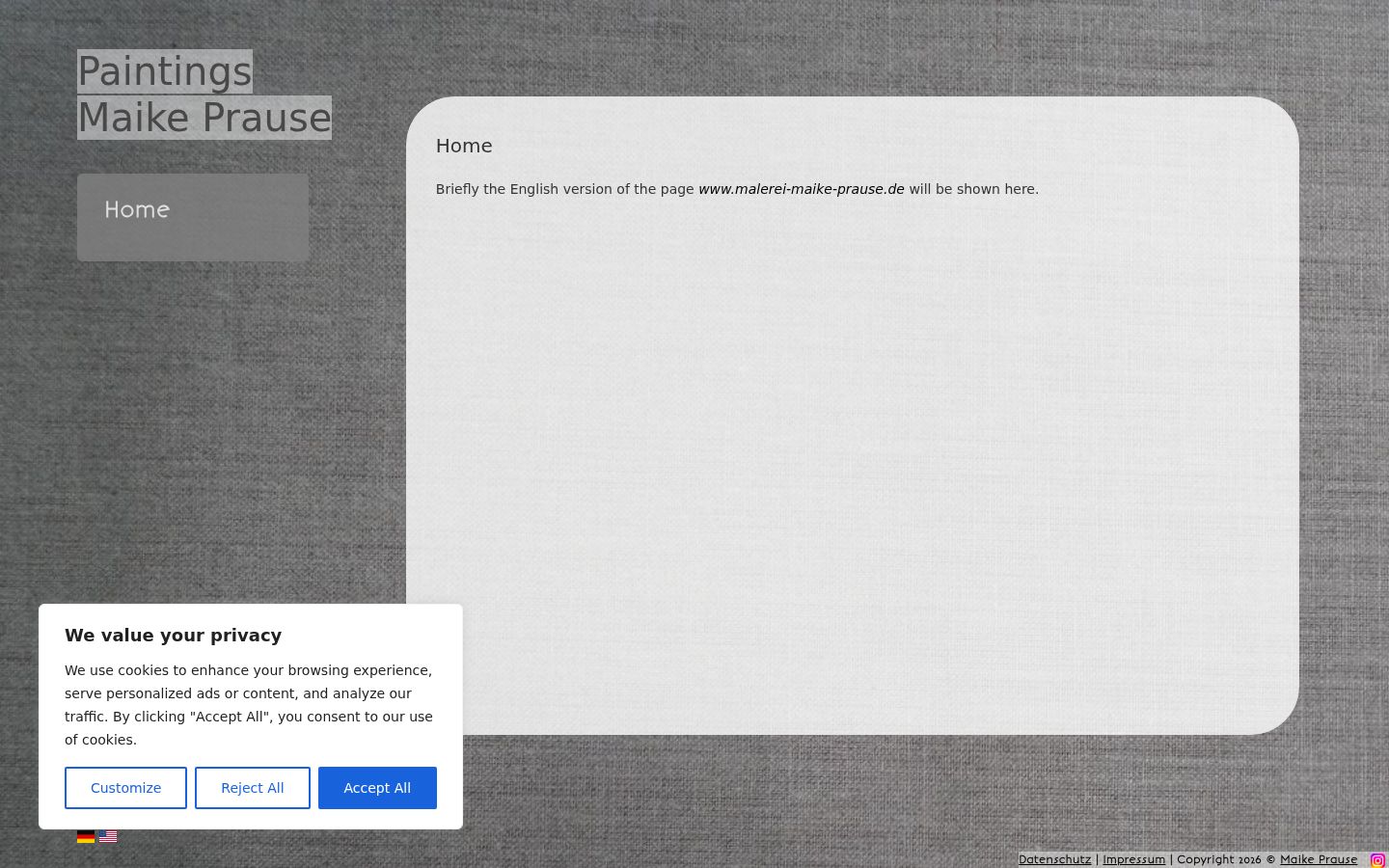Accept all cookies in the privacy banner
The image size is (1389, 868).
tap(377, 788)
